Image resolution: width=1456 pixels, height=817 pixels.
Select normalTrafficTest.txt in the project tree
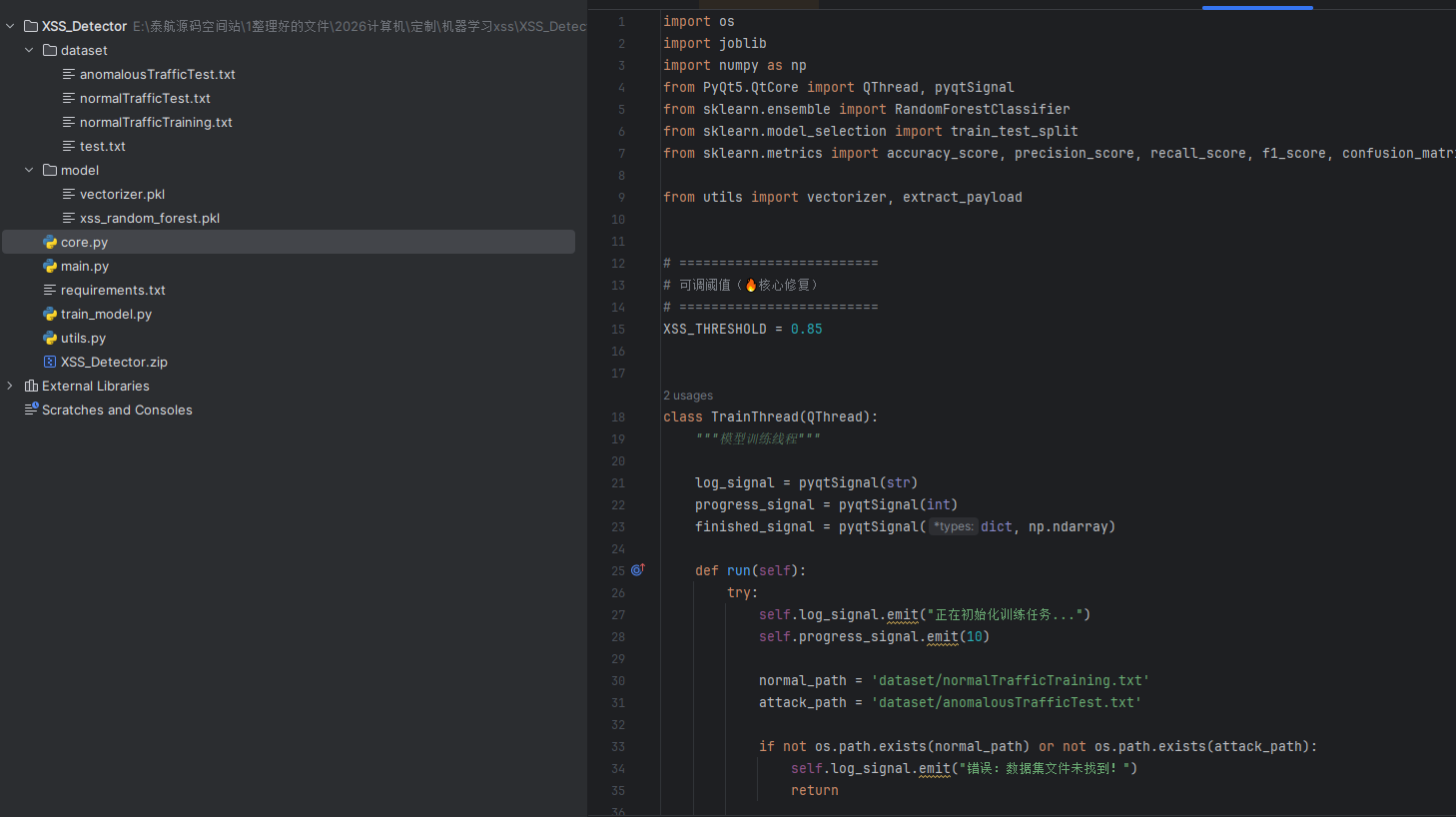pyautogui.click(x=145, y=98)
